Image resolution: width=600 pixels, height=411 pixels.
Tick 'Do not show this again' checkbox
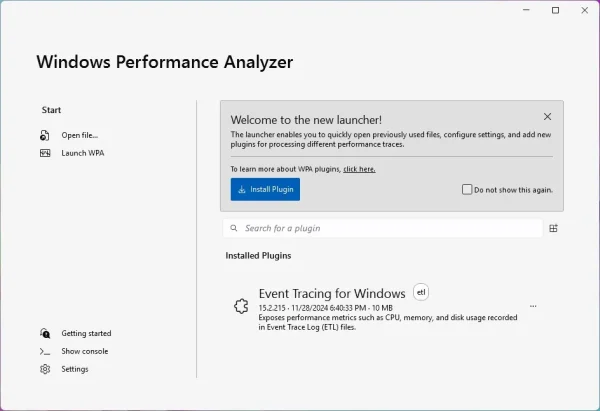pyautogui.click(x=467, y=189)
